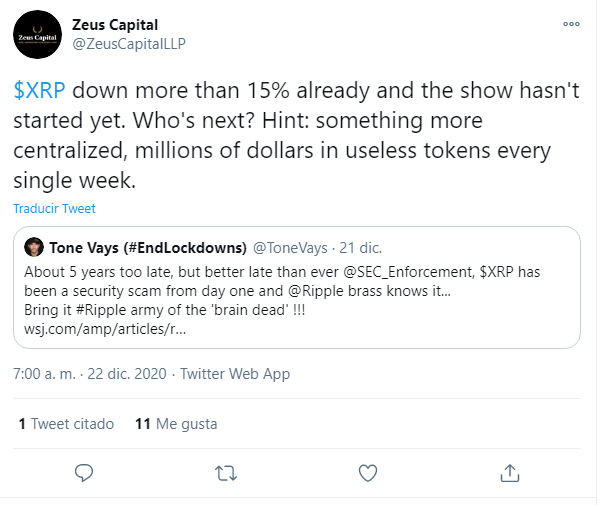Image resolution: width=606 pixels, height=505 pixels.
Task: Open the Zeus Capital display name
Action: 115,23
